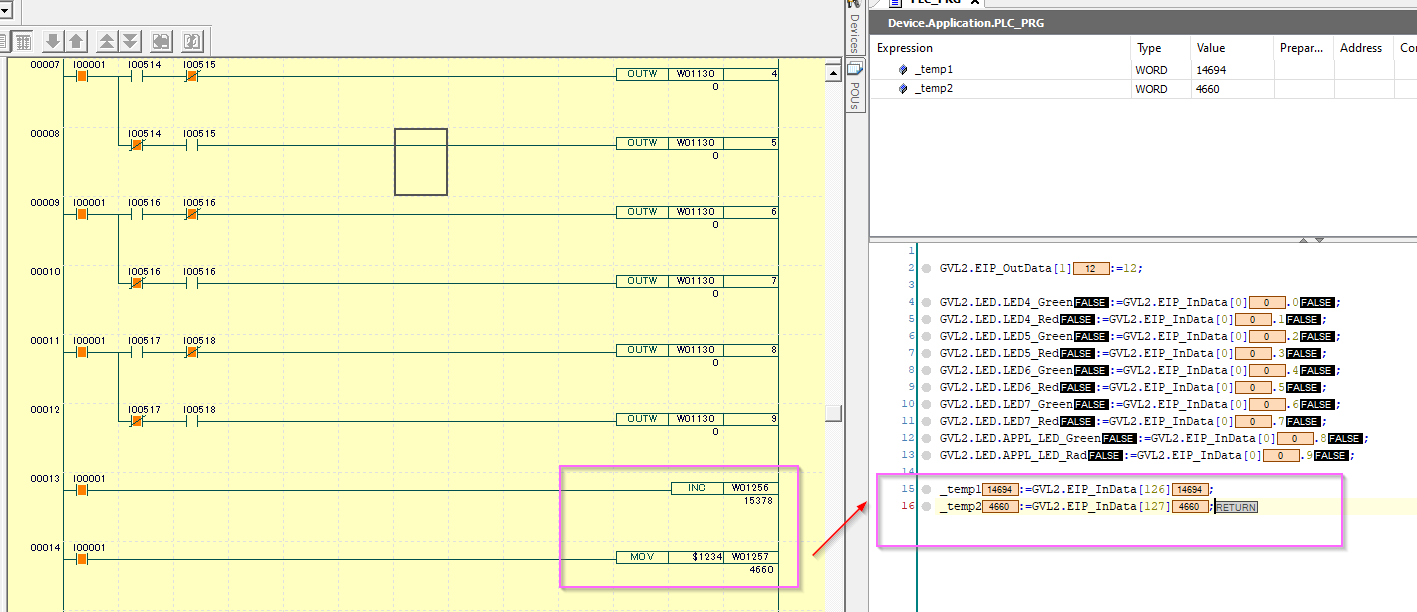The width and height of the screenshot is (1417, 612).
Task: Click the double up arrow toolbar icon
Action: click(107, 41)
